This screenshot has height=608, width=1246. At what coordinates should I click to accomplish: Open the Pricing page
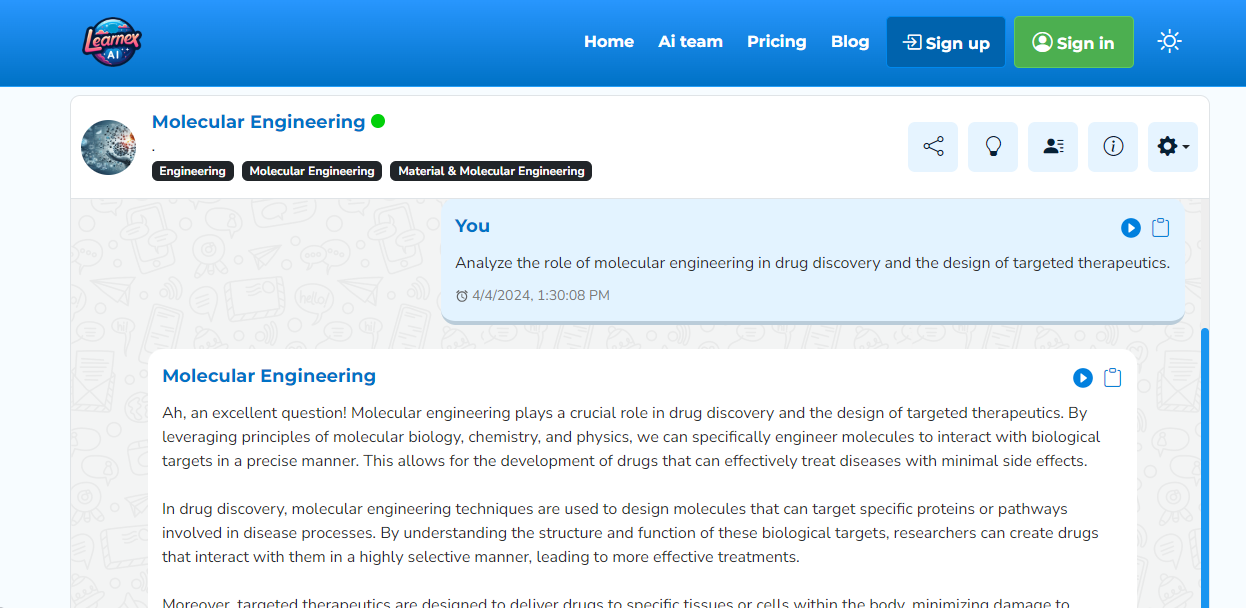[x=777, y=42]
